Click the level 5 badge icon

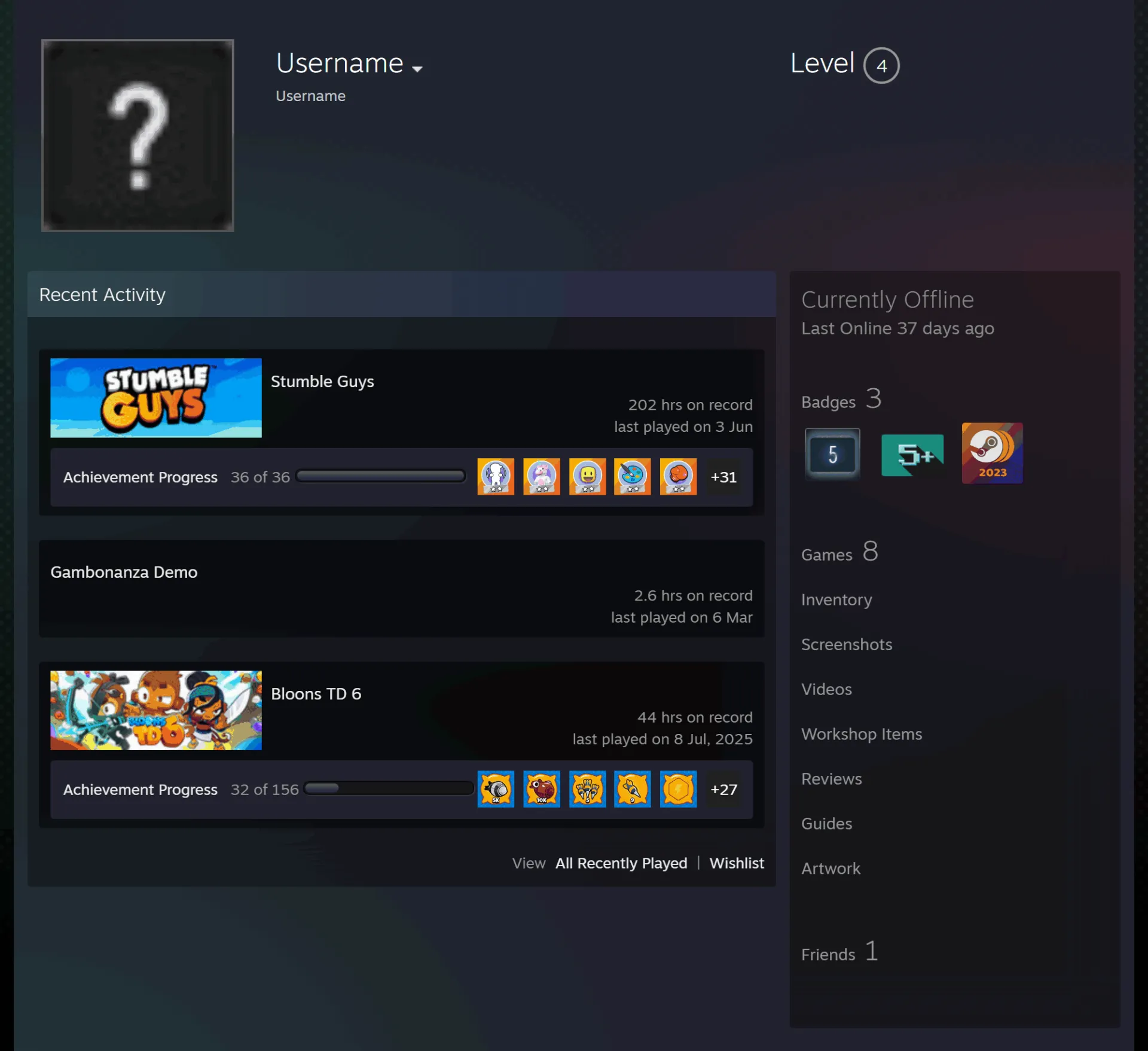point(832,453)
